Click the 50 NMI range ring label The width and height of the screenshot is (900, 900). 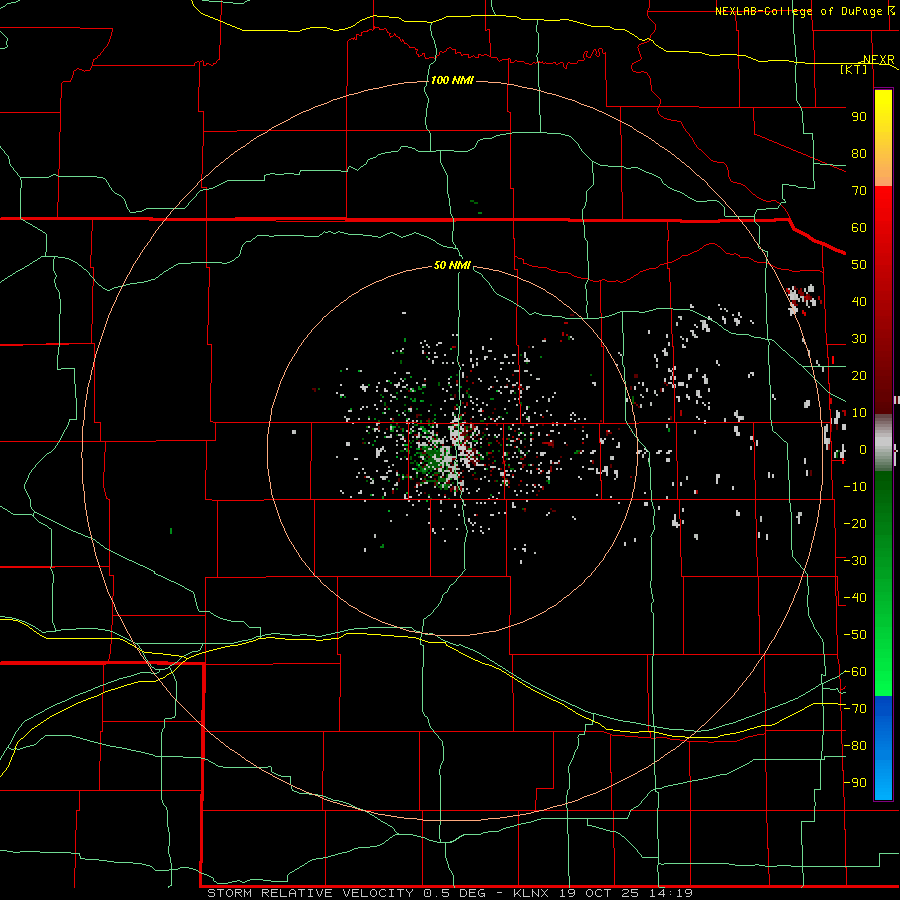(x=452, y=265)
